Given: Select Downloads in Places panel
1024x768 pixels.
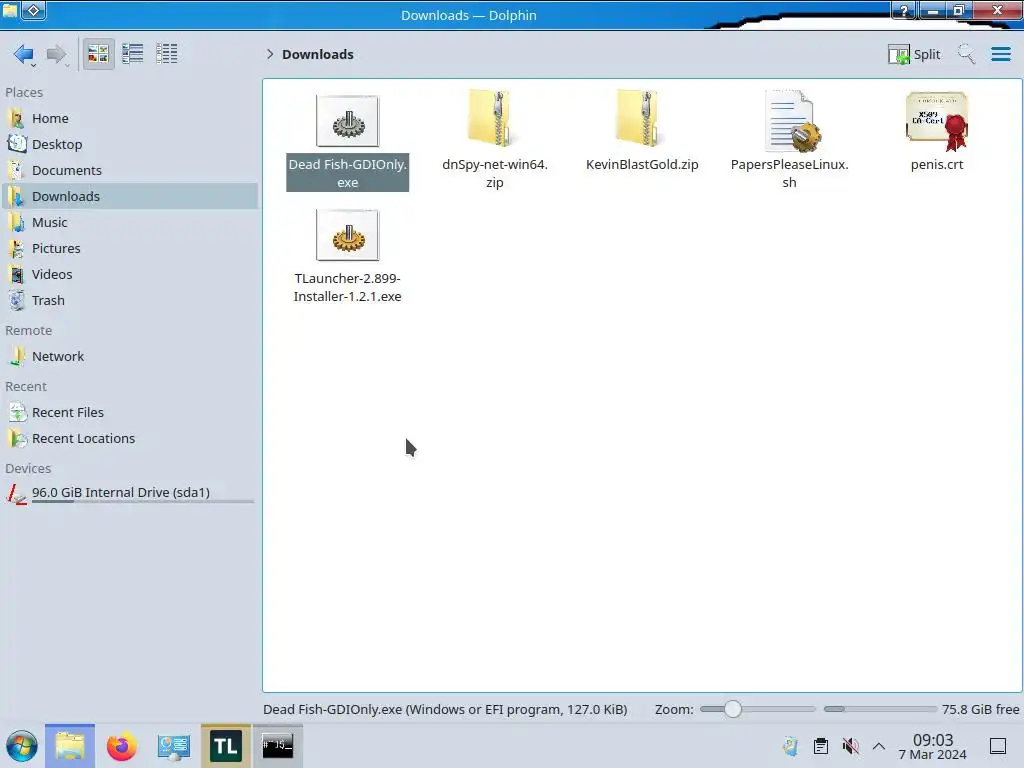Looking at the screenshot, I should coord(129,197).
